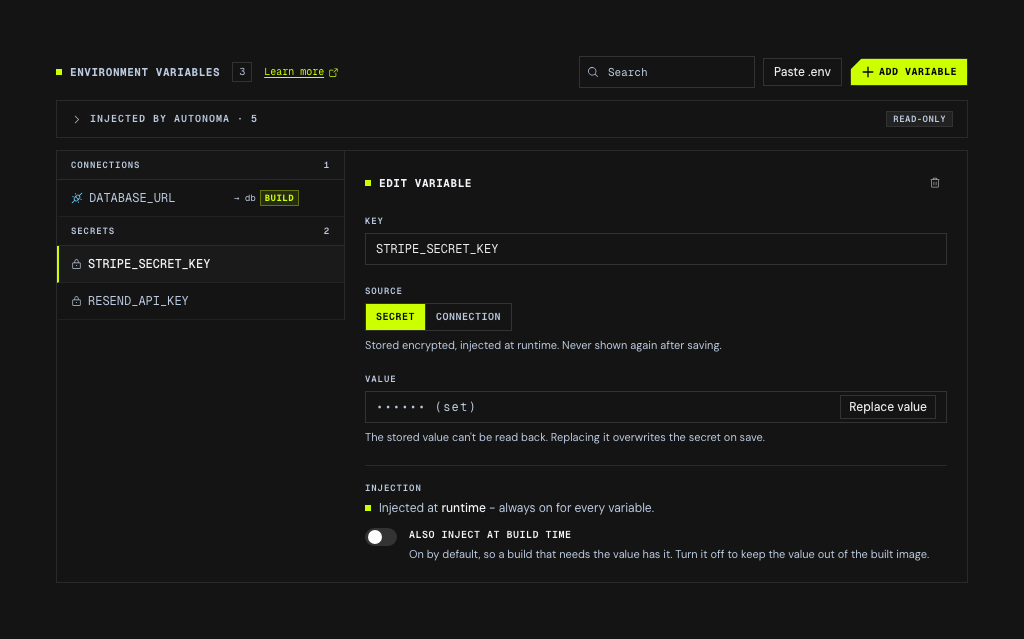
Task: Focus the Search input field
Action: point(667,72)
